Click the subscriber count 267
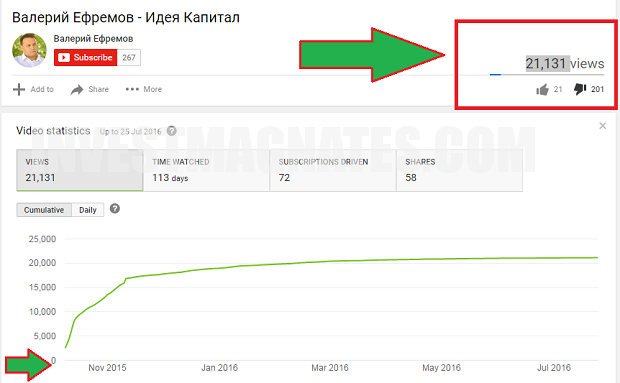The image size is (620, 383). [129, 57]
